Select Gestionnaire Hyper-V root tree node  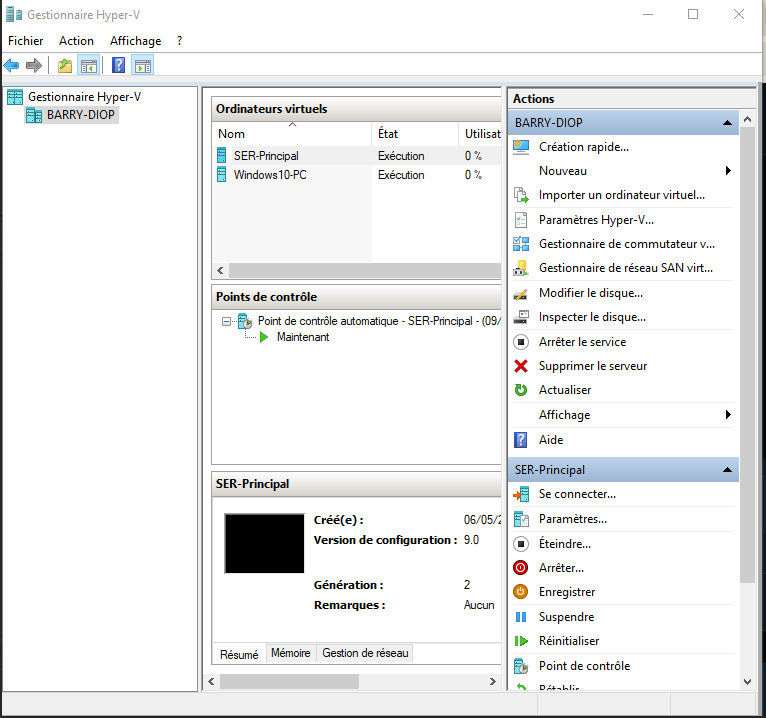click(x=75, y=97)
